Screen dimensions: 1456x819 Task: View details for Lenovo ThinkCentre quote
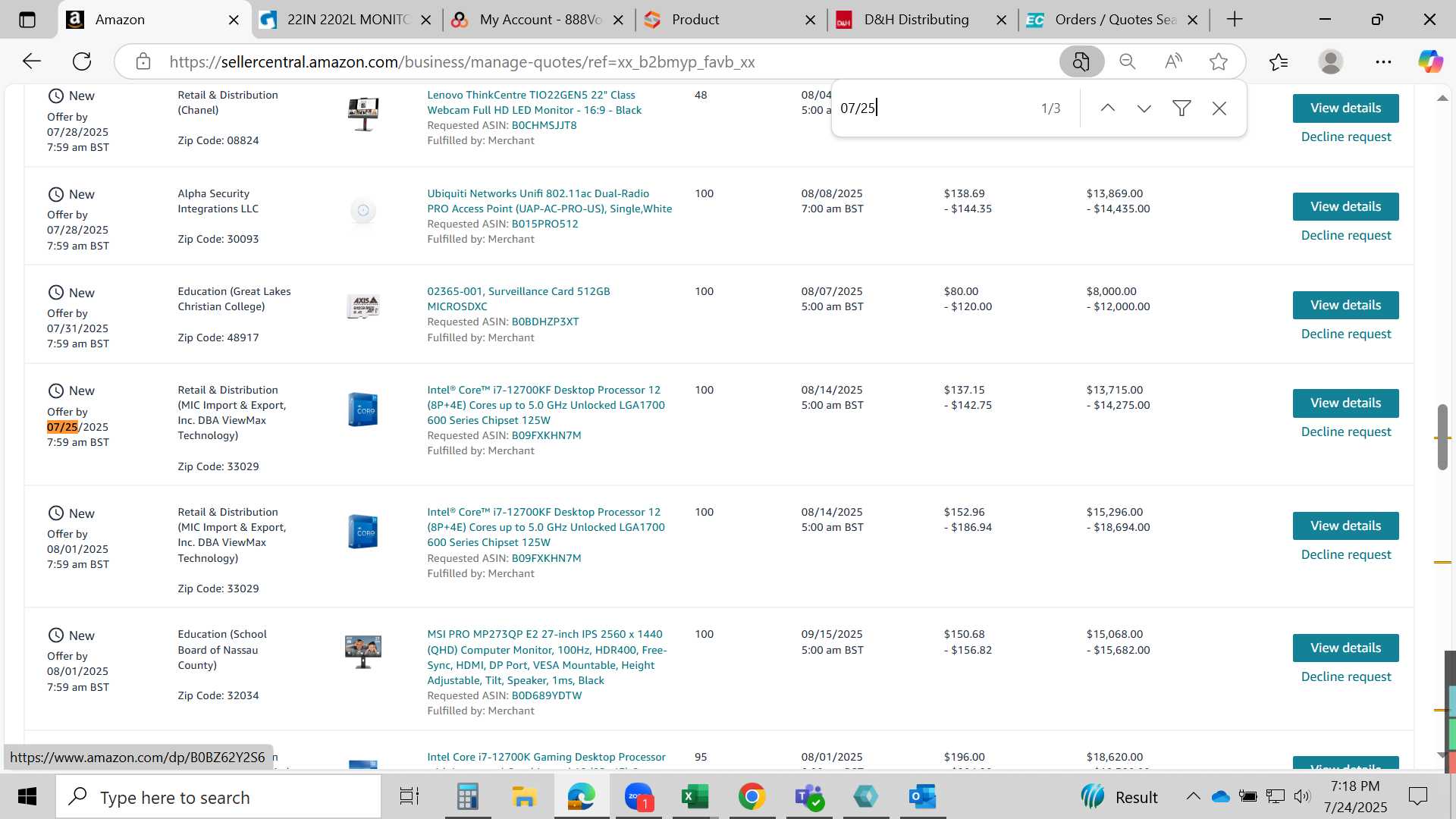point(1345,108)
